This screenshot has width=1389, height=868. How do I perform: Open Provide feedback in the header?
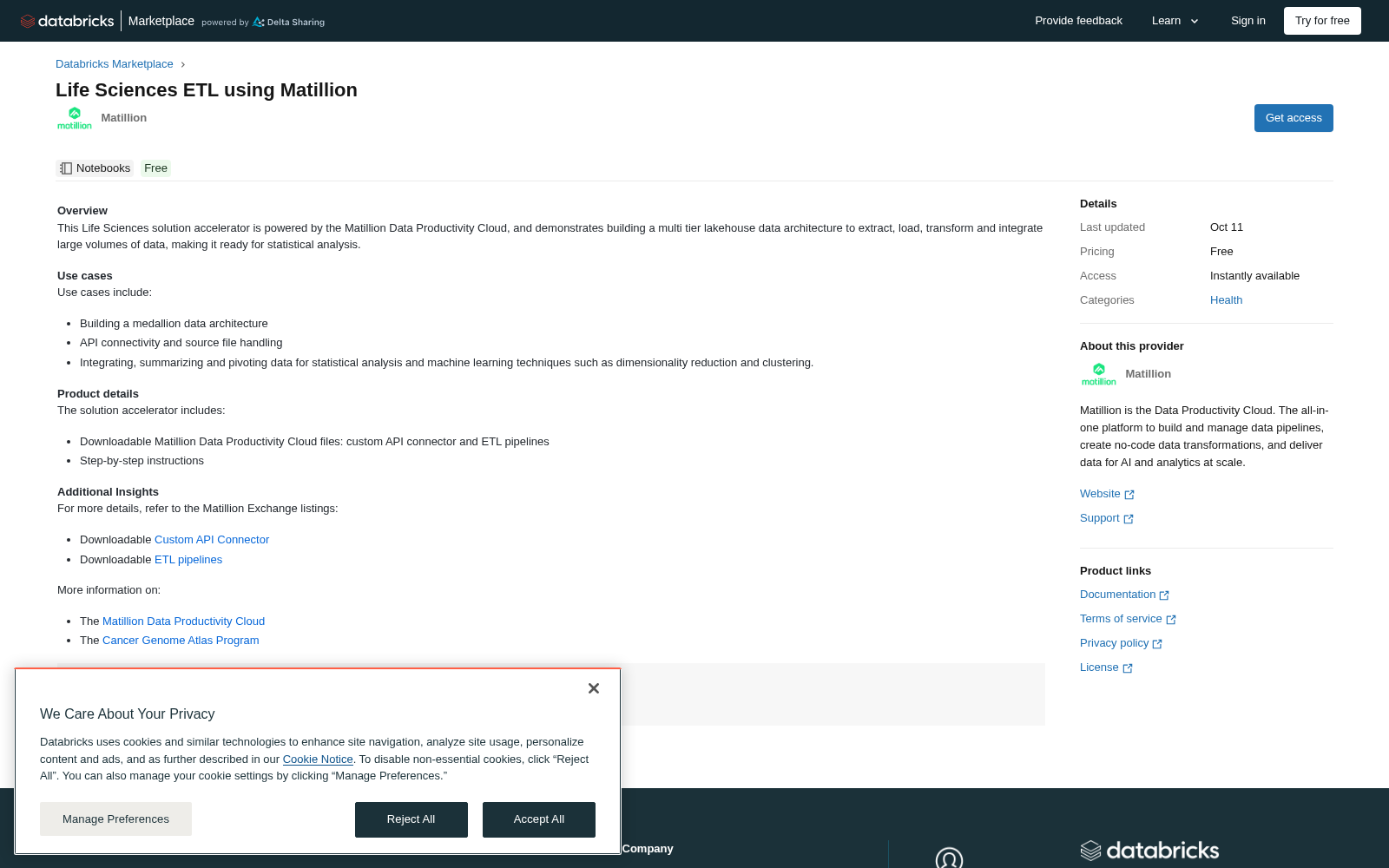point(1078,21)
